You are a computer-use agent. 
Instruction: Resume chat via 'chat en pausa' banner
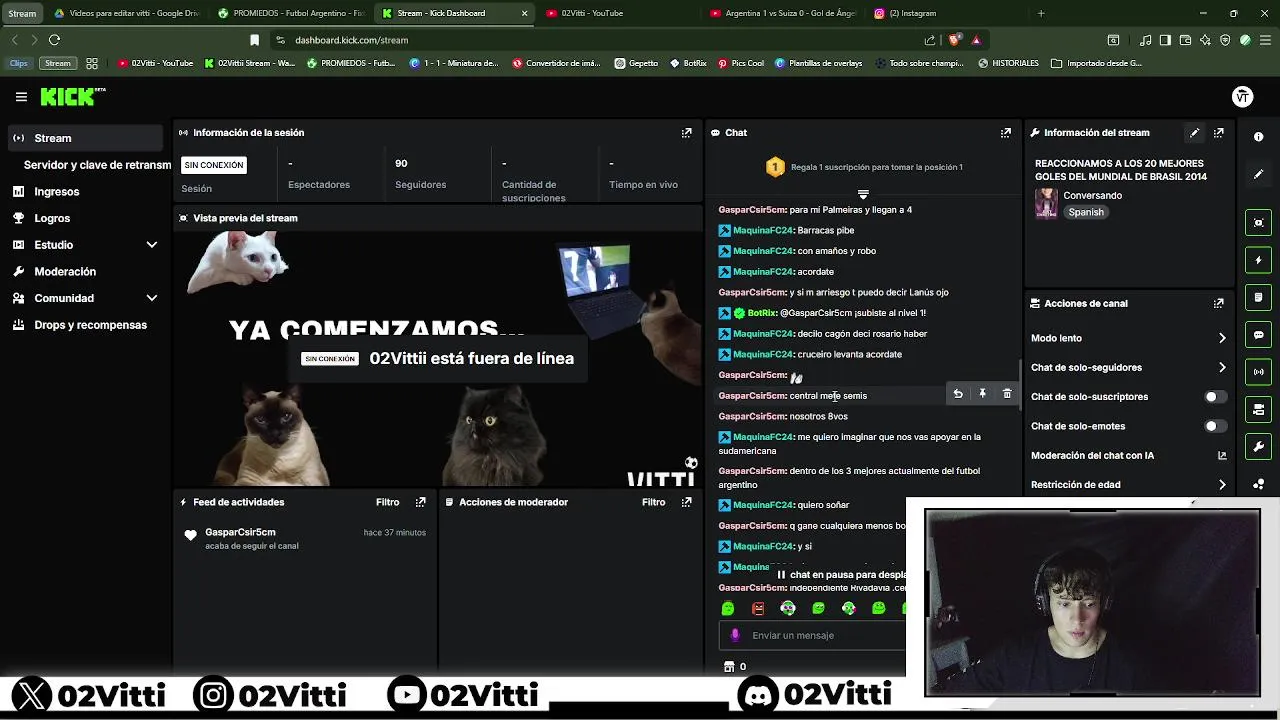tap(840, 575)
